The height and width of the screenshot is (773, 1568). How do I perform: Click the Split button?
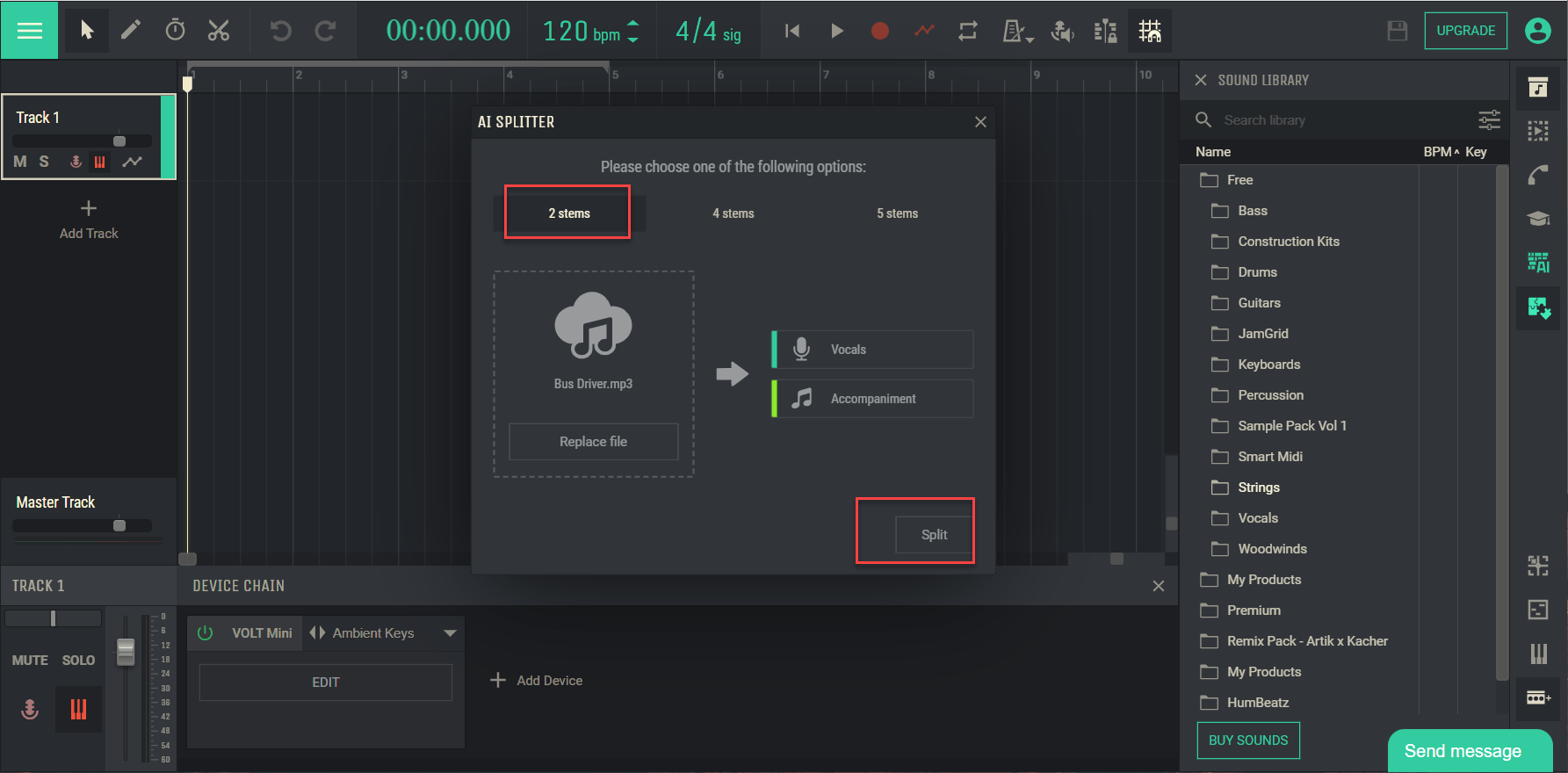point(934,534)
